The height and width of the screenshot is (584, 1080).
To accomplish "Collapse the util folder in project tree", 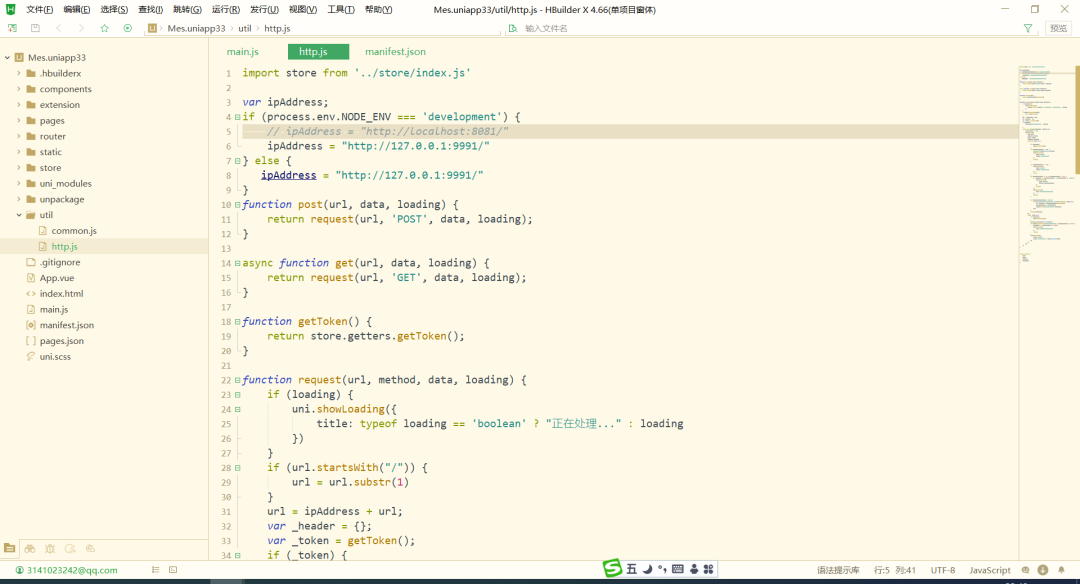I will tap(19, 215).
